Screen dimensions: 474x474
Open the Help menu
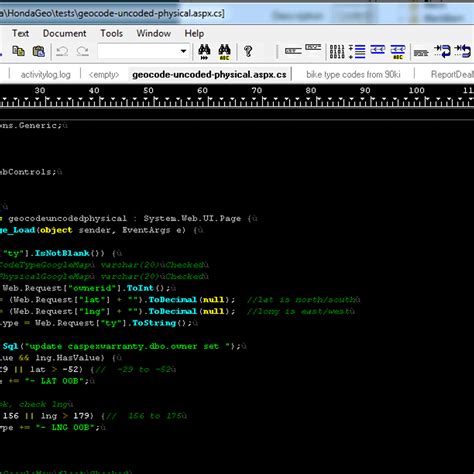pyautogui.click(x=194, y=33)
